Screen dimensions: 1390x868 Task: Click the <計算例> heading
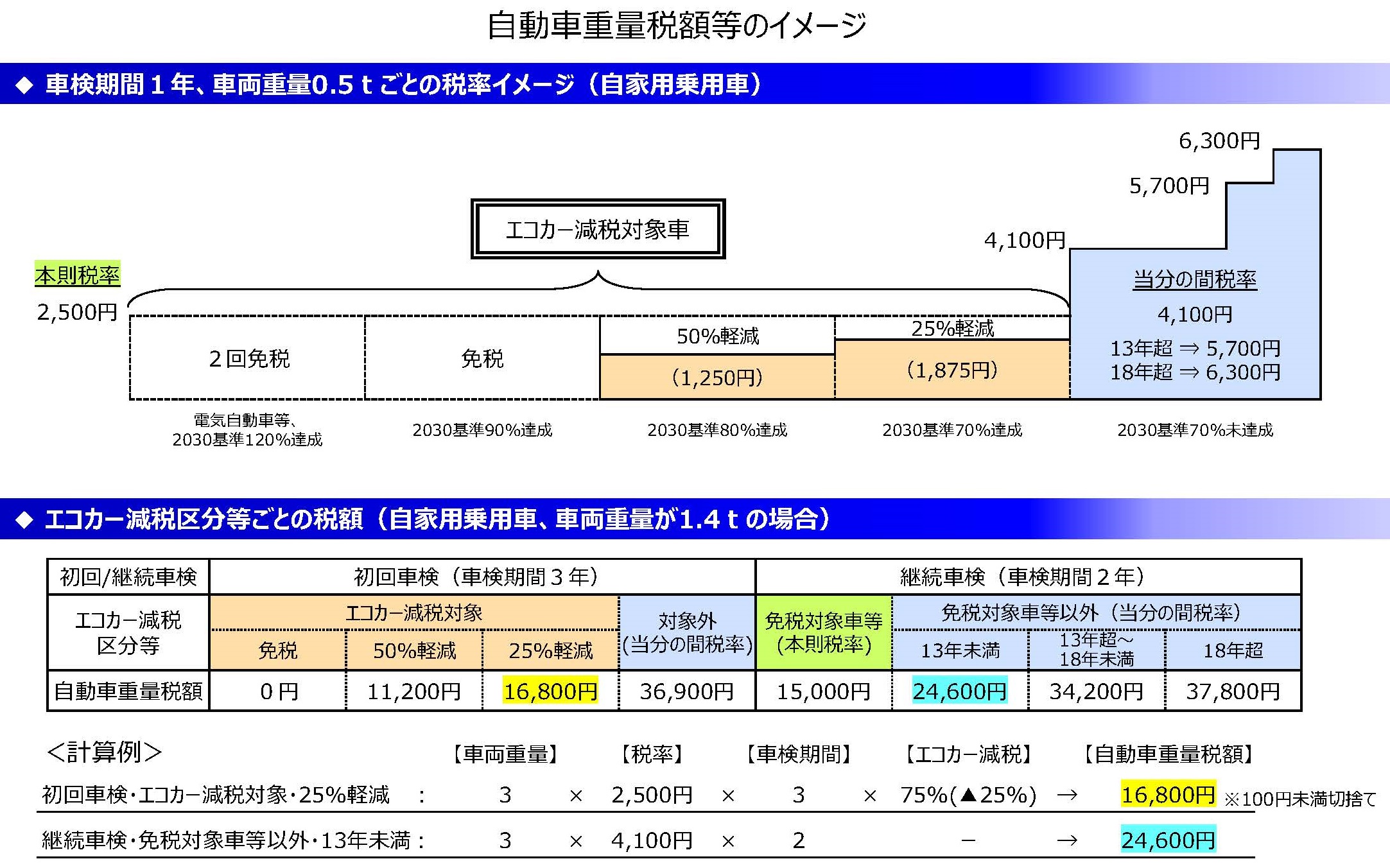click(104, 751)
